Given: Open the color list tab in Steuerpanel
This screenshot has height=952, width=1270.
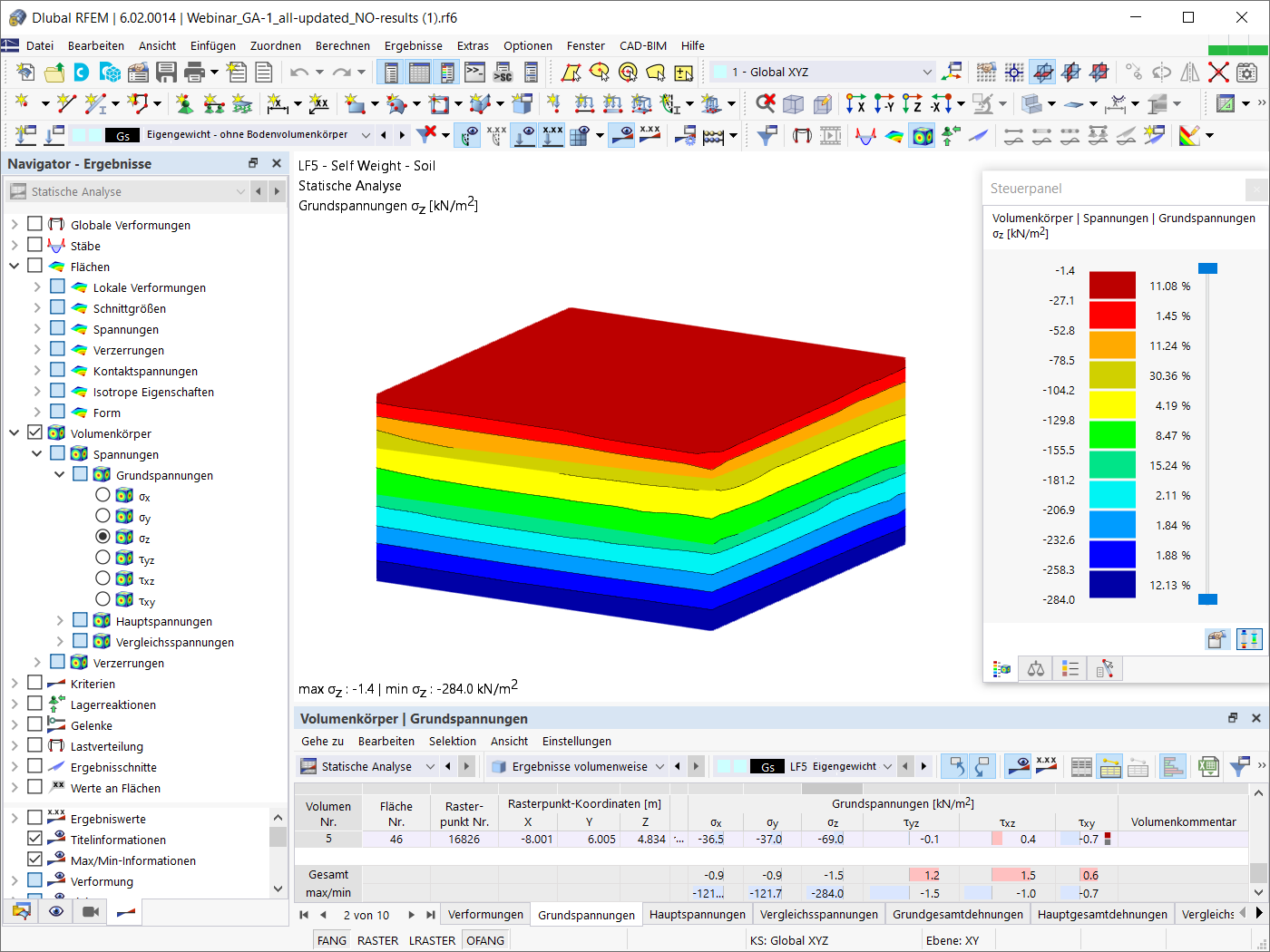Looking at the screenshot, I should click(1070, 669).
